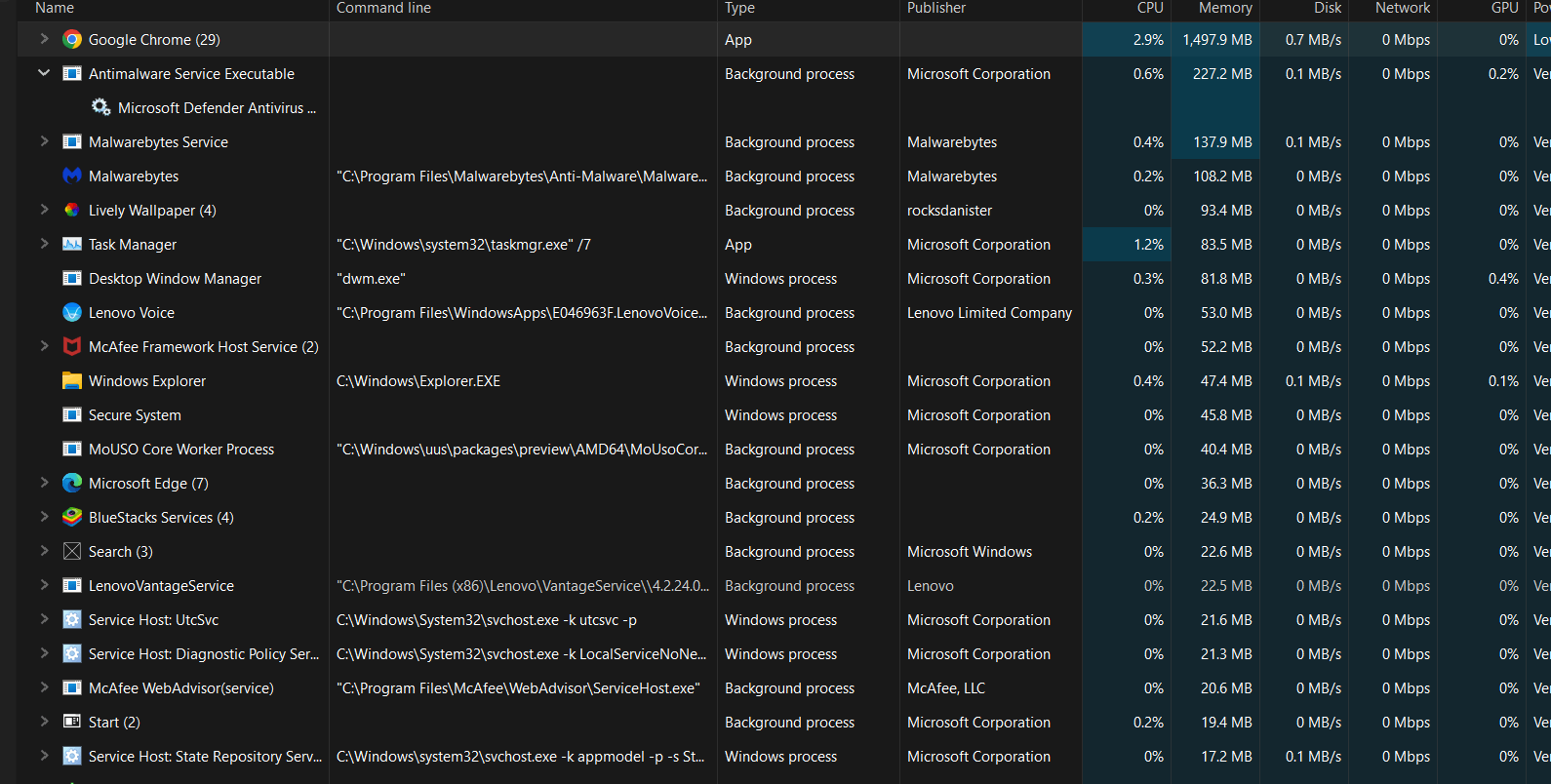The image size is (1551, 784).
Task: Click the BlueStacks Services icon
Action: pos(72,517)
